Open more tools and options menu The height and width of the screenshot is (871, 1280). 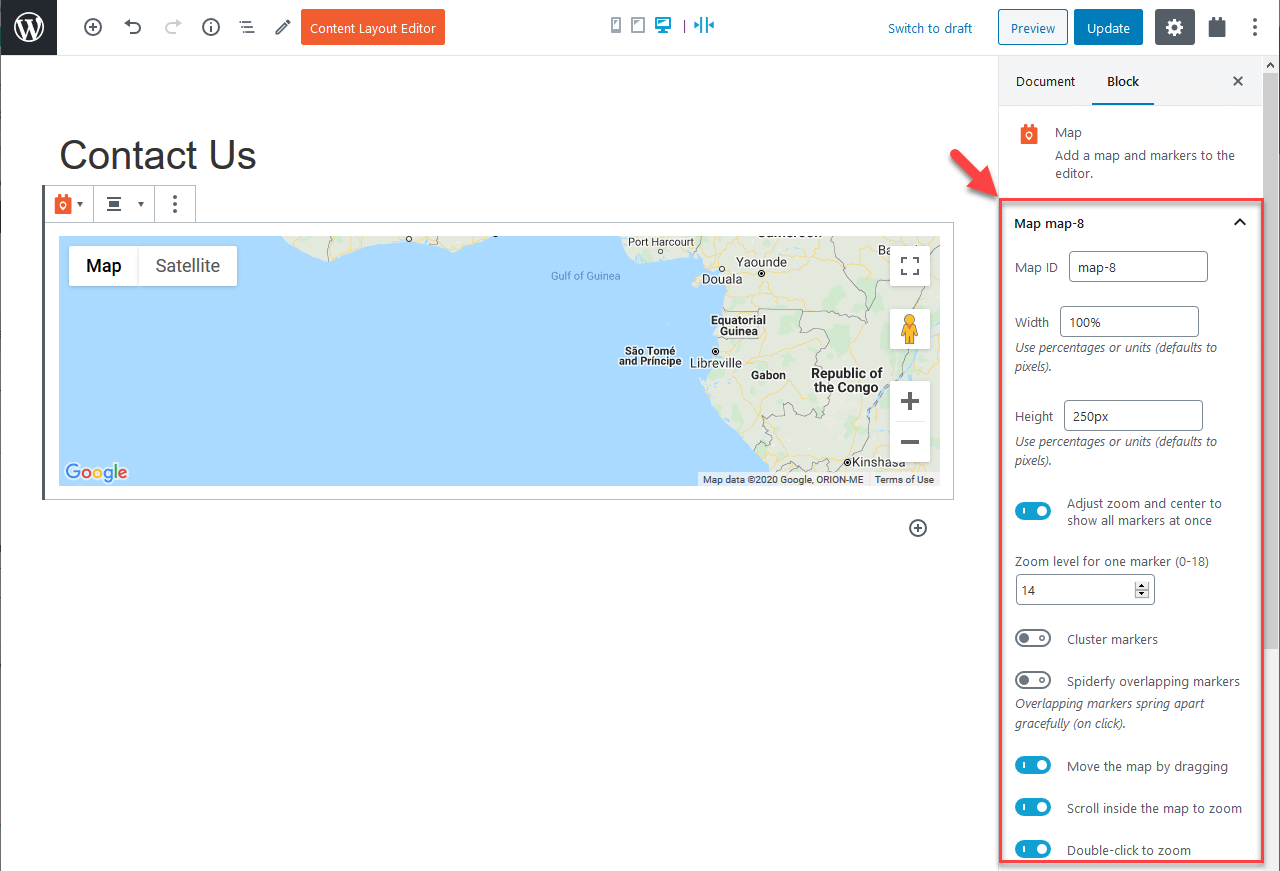(1255, 28)
